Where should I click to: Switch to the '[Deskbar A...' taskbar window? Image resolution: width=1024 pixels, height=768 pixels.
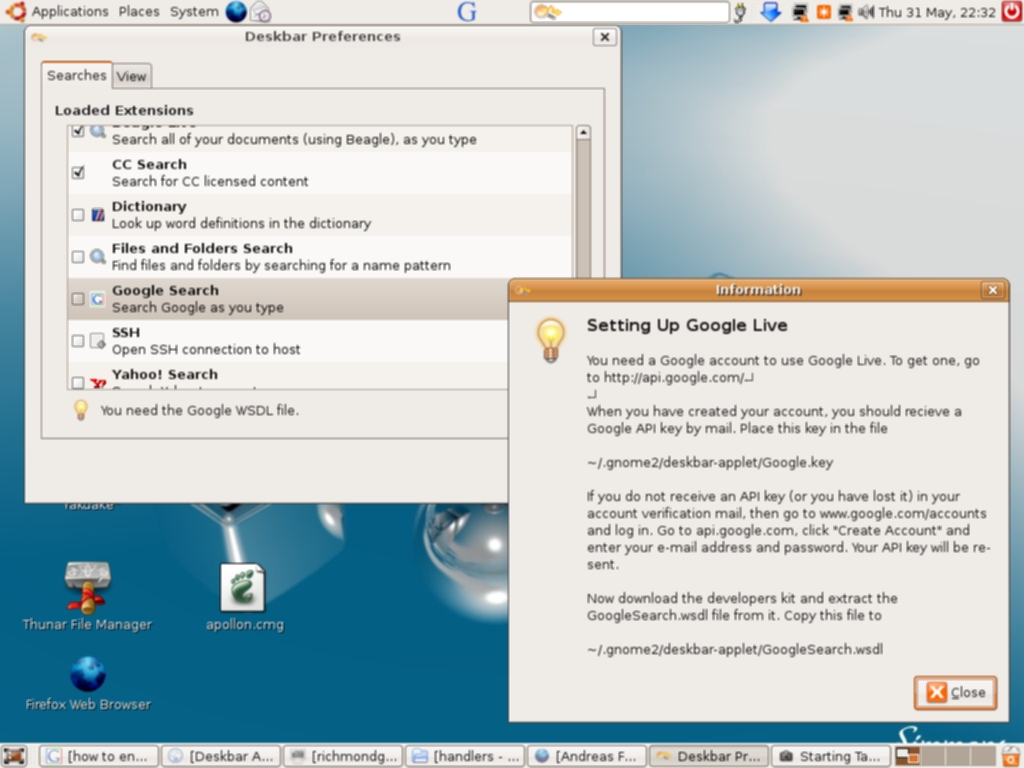(x=221, y=756)
